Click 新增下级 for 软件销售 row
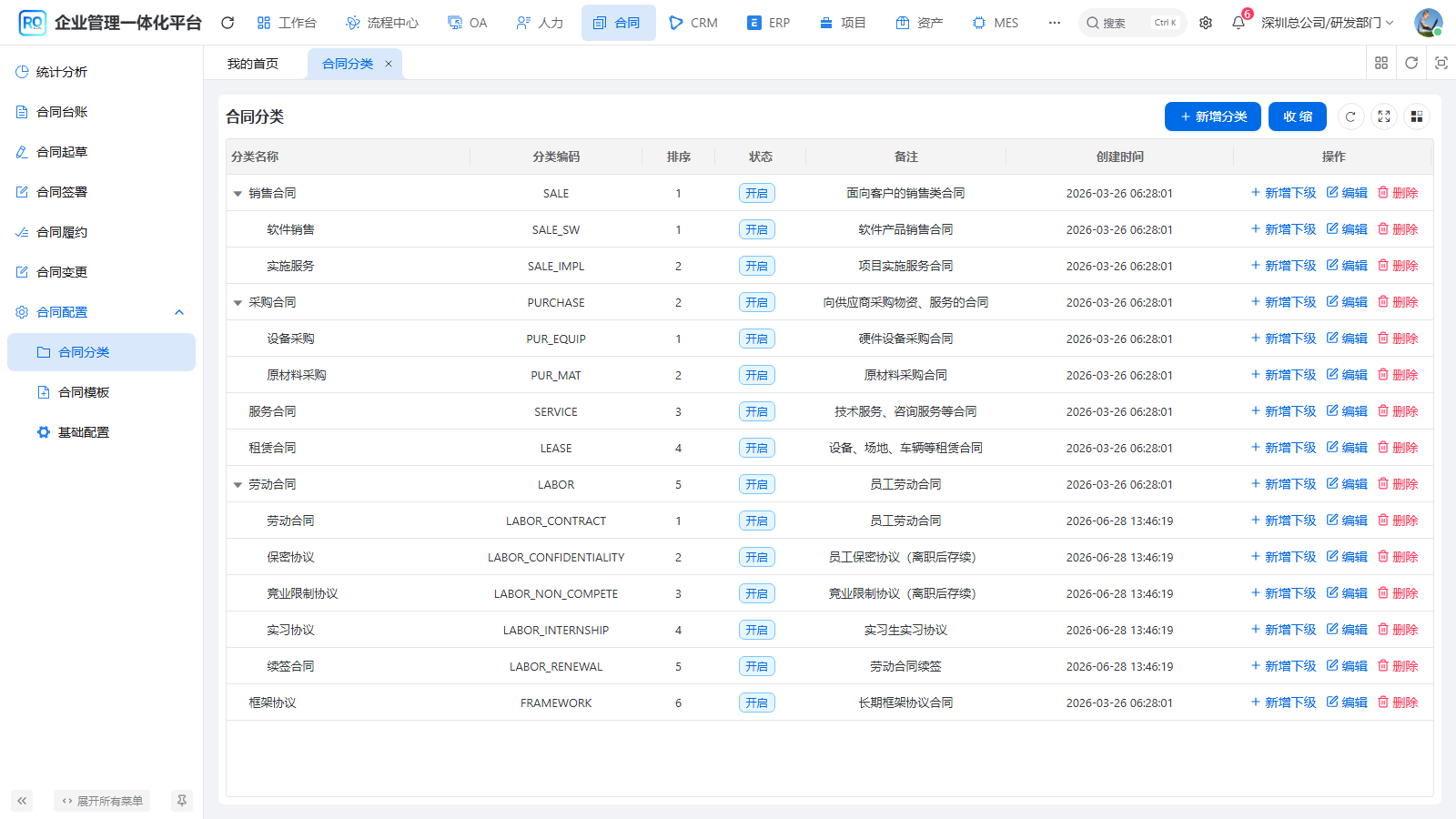This screenshot has height=819, width=1456. (1283, 229)
